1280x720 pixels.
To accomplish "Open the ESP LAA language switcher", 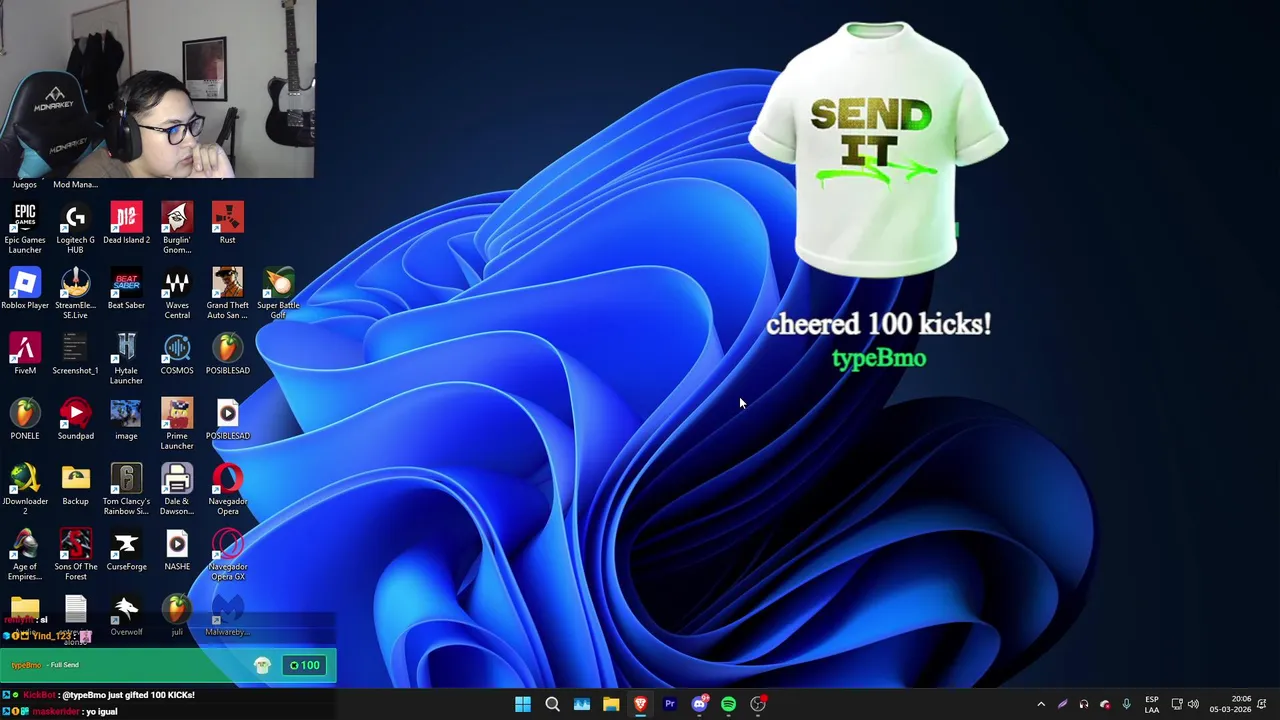I will (1152, 704).
